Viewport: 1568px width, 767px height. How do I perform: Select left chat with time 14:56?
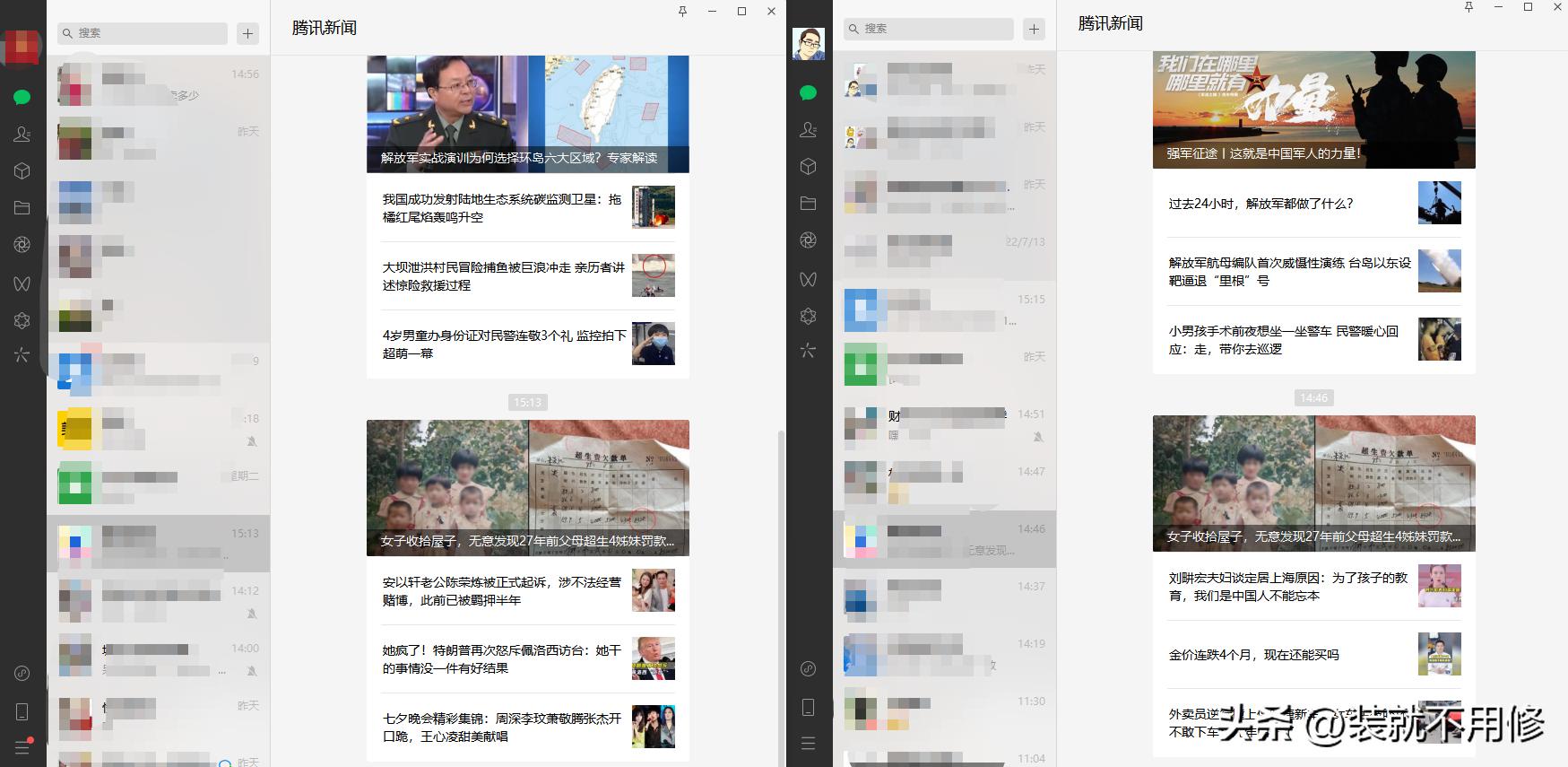[x=159, y=85]
